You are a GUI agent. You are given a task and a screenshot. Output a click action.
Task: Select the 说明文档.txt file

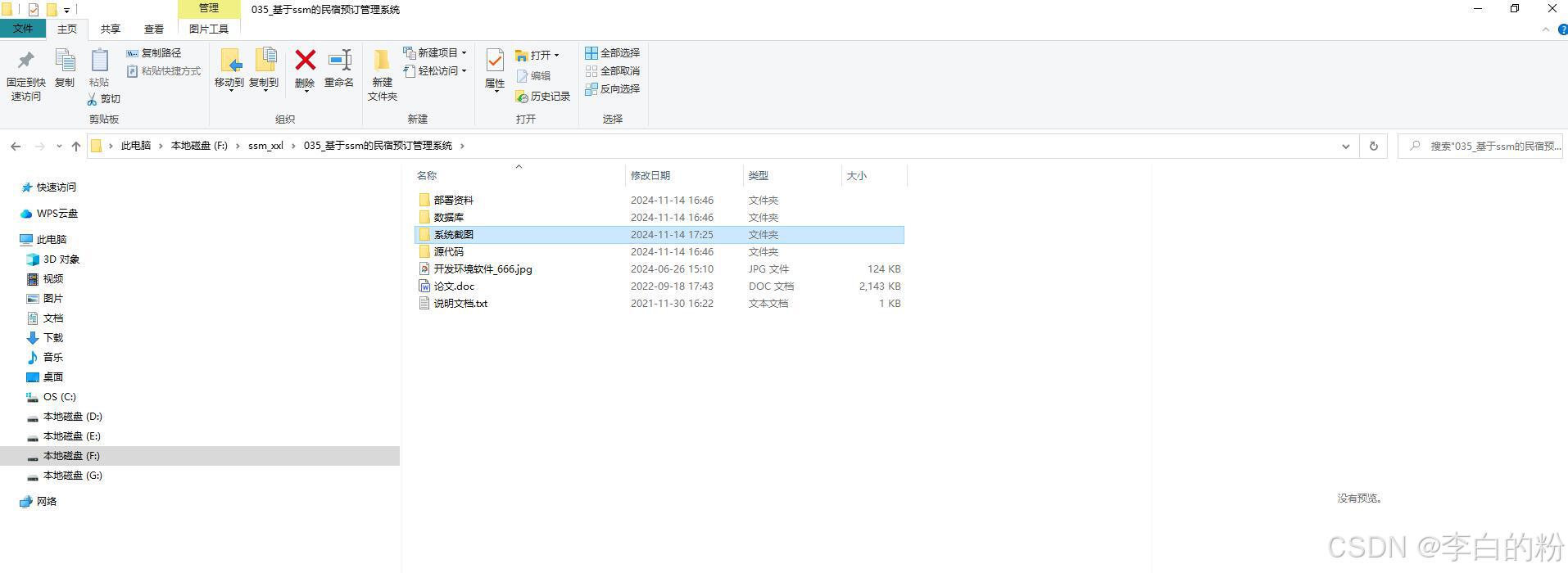pos(659,304)
